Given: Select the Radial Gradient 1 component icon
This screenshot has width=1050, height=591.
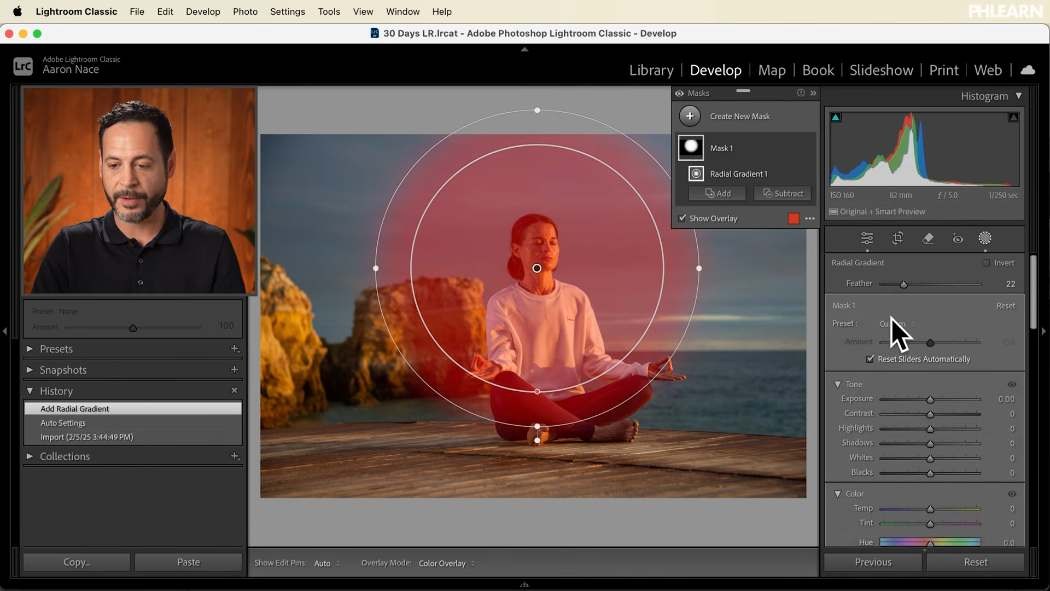Looking at the screenshot, I should point(696,173).
